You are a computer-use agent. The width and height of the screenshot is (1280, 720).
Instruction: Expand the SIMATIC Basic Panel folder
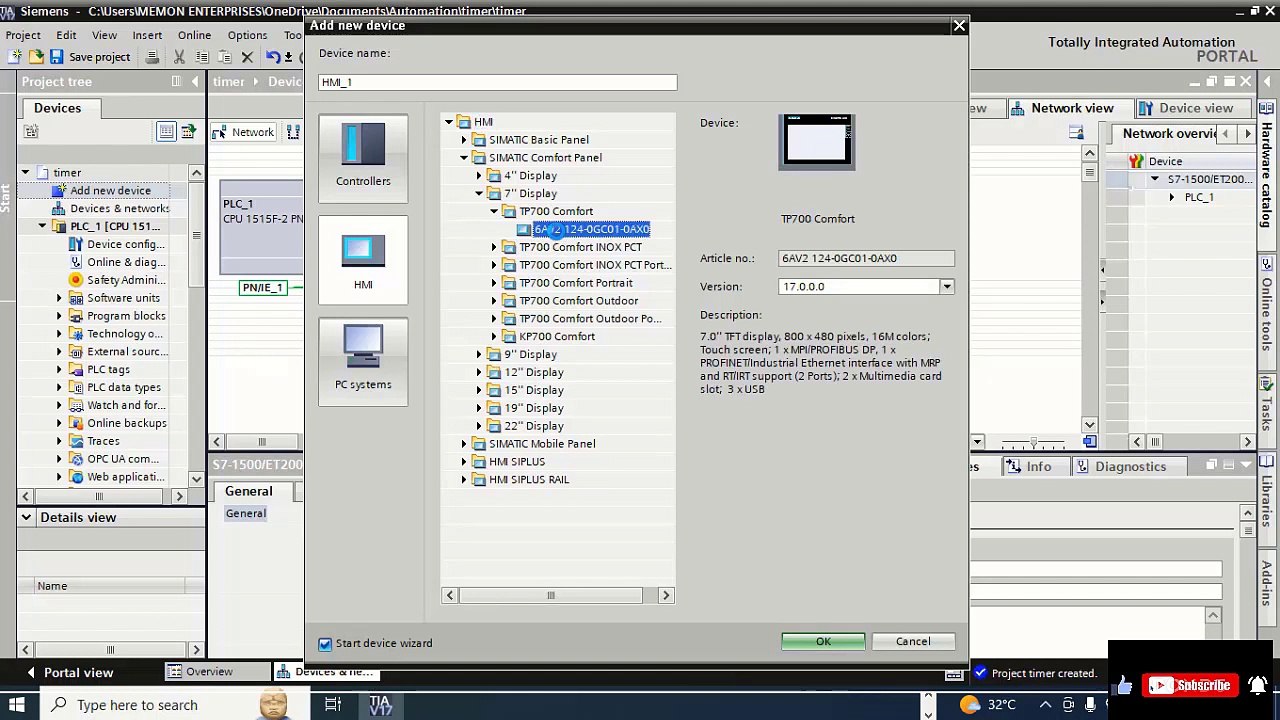[x=464, y=140]
